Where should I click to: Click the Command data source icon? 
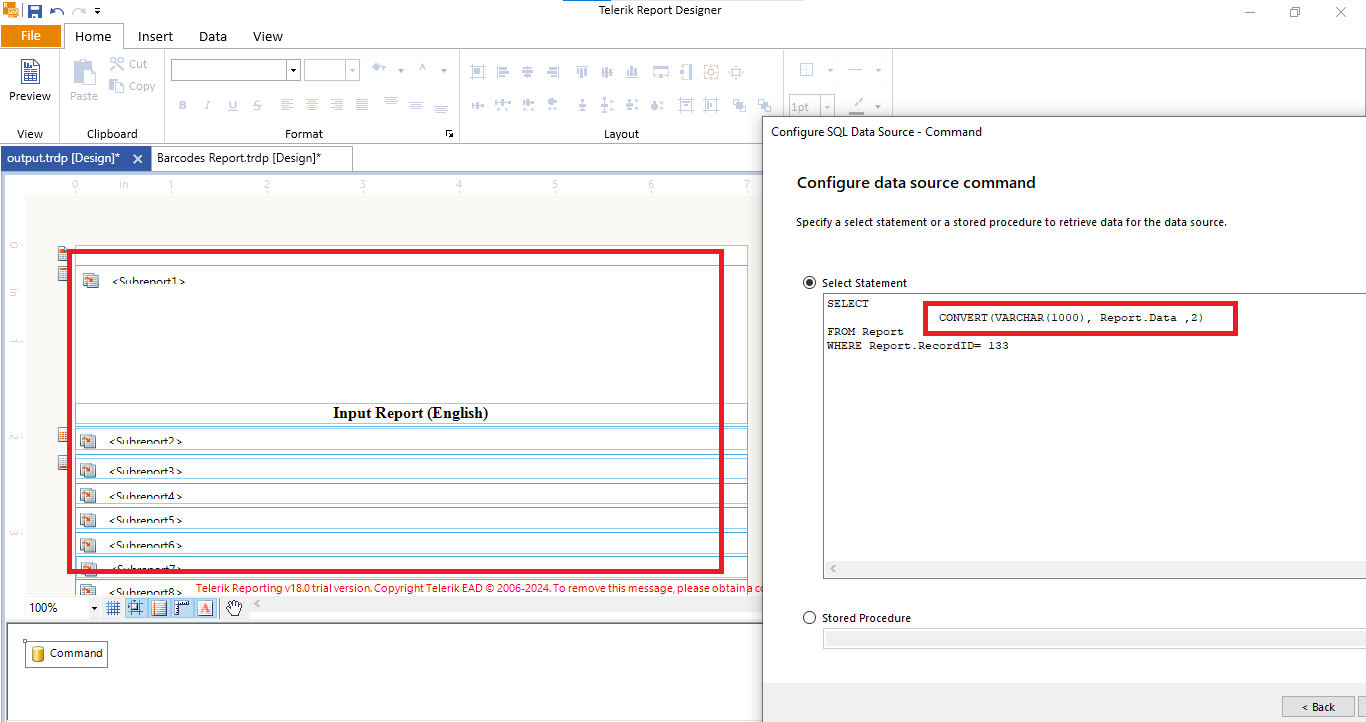coord(38,654)
